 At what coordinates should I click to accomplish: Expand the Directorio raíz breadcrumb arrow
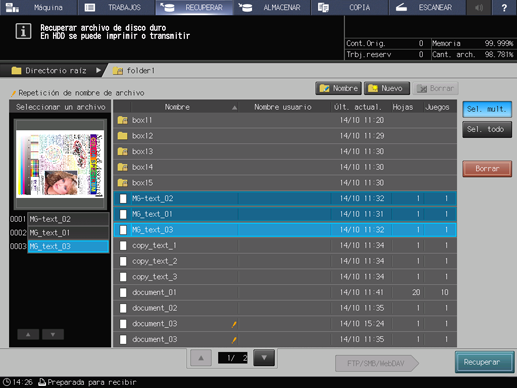coord(98,70)
